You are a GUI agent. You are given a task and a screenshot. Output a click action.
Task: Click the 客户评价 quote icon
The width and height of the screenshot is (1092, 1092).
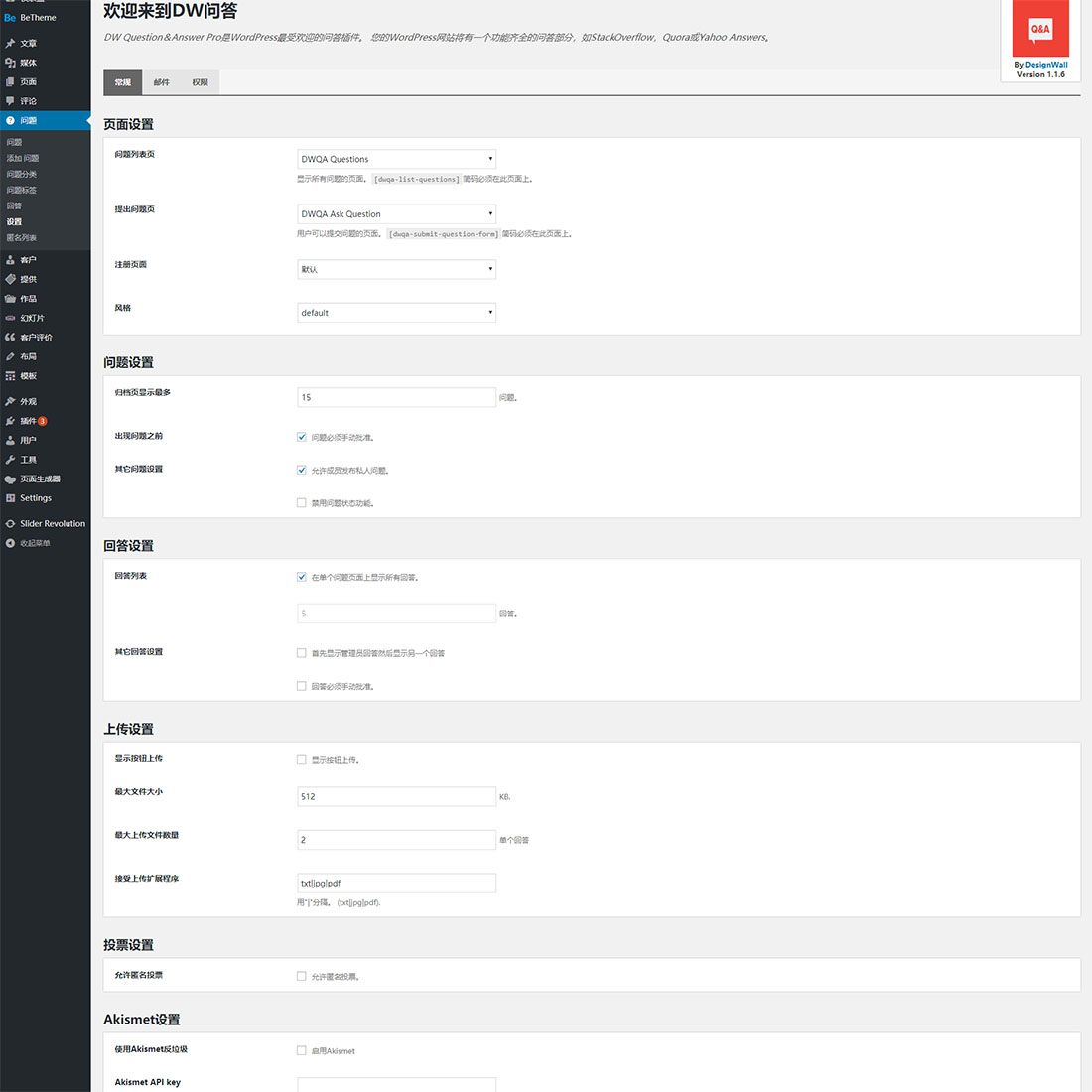point(10,338)
